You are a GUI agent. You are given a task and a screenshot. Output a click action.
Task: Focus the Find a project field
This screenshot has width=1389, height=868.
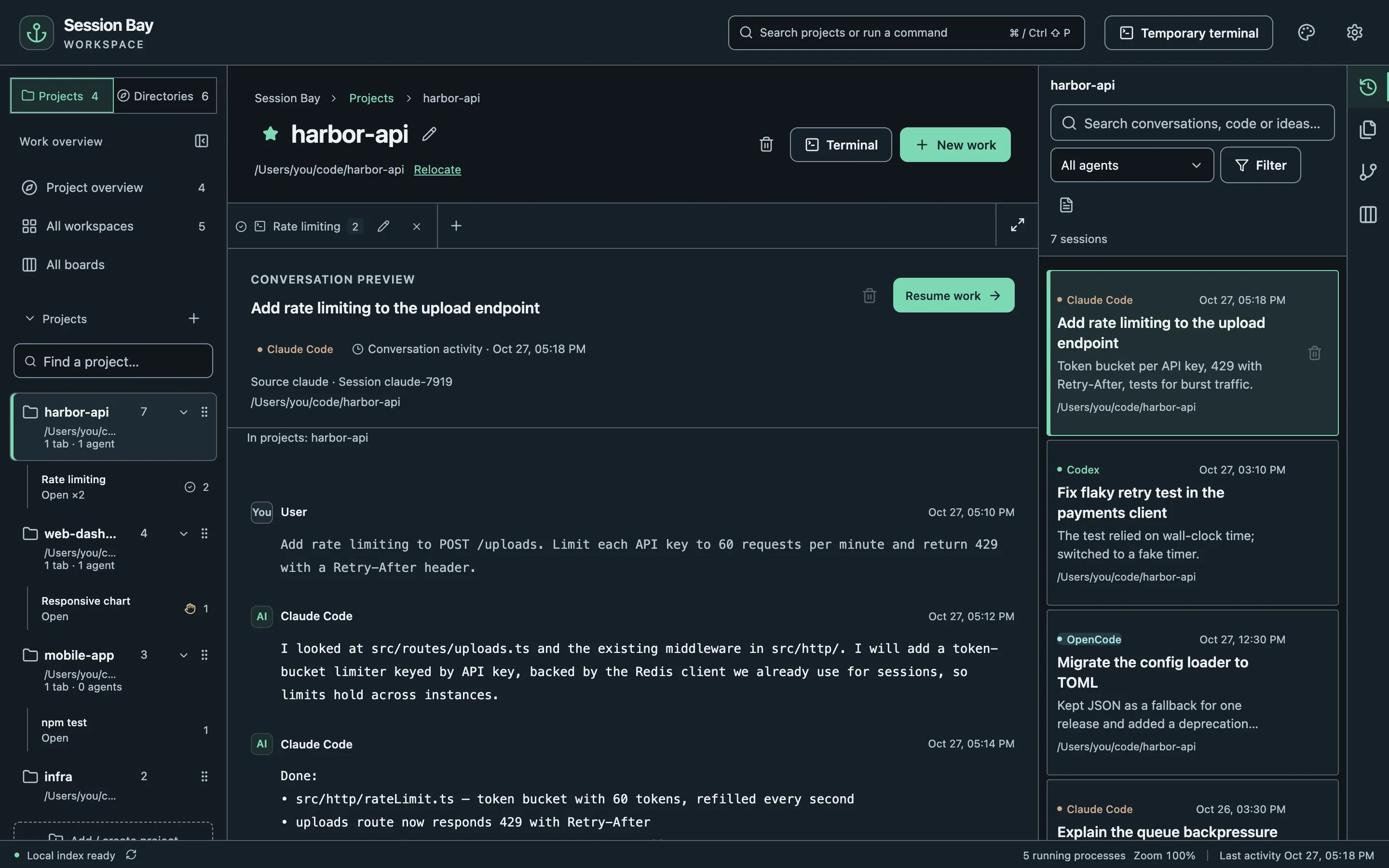tap(113, 362)
